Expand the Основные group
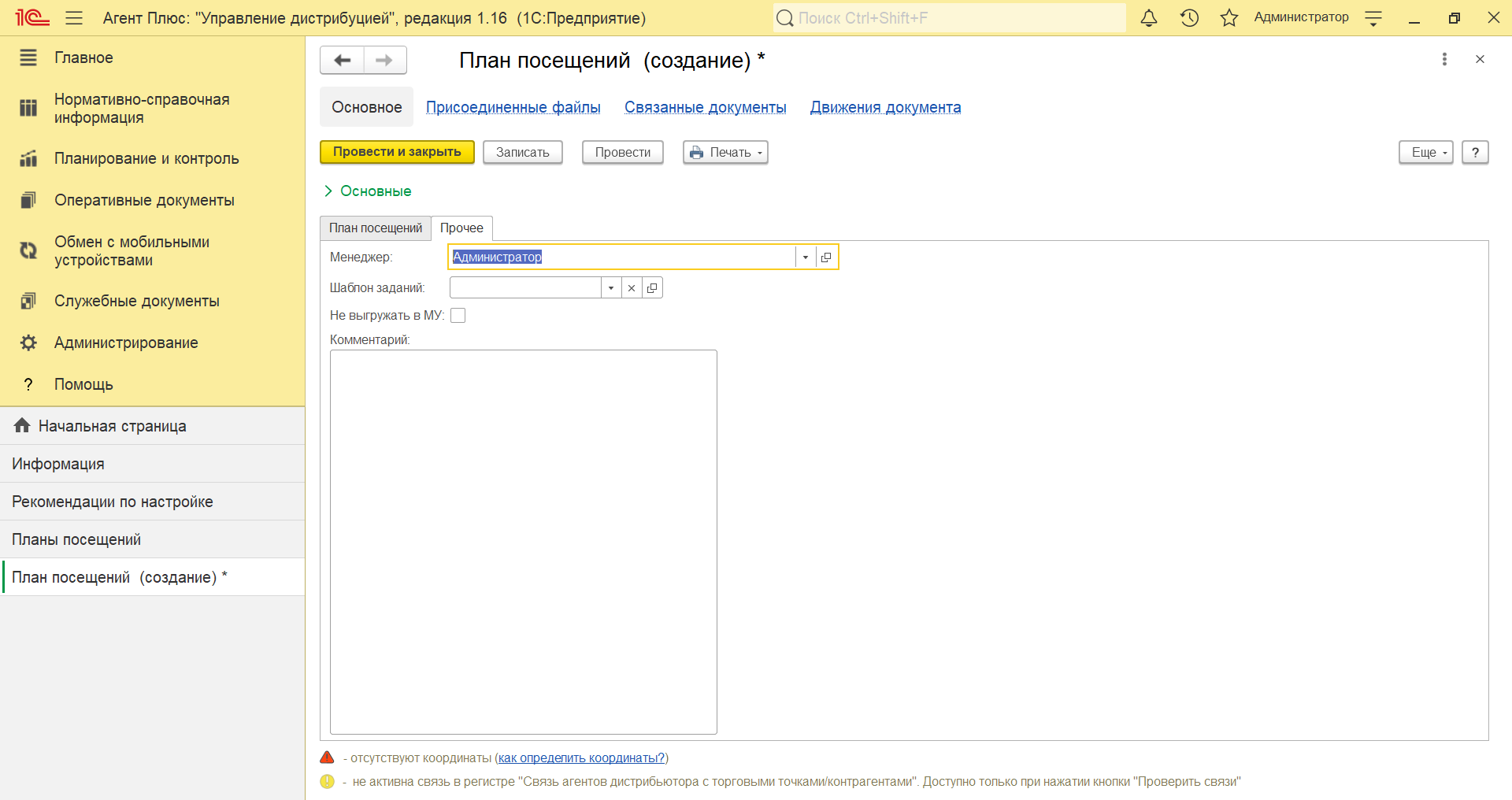1512x800 pixels. coord(367,191)
